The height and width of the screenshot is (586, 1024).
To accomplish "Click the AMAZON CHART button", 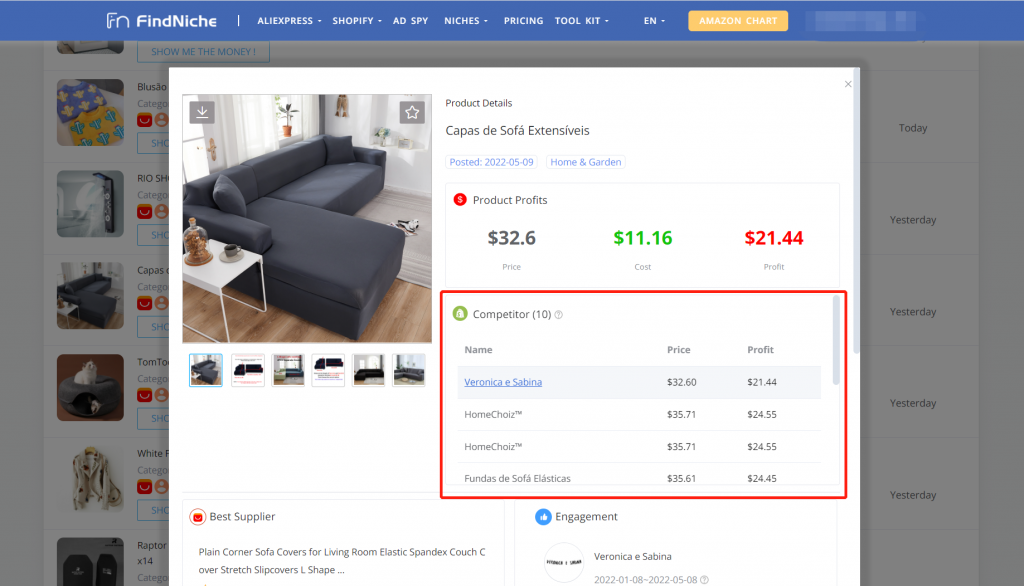I will click(x=738, y=21).
